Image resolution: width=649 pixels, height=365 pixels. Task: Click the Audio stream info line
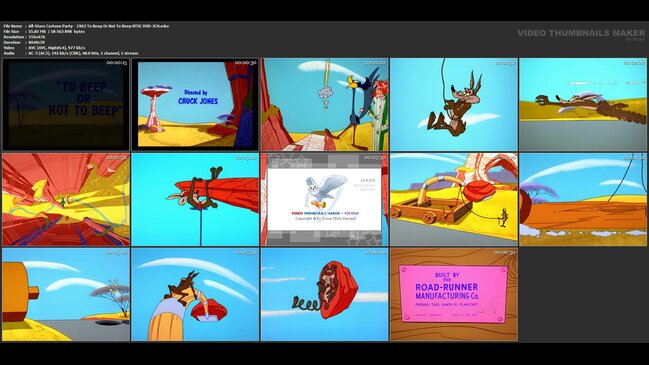tap(71, 53)
